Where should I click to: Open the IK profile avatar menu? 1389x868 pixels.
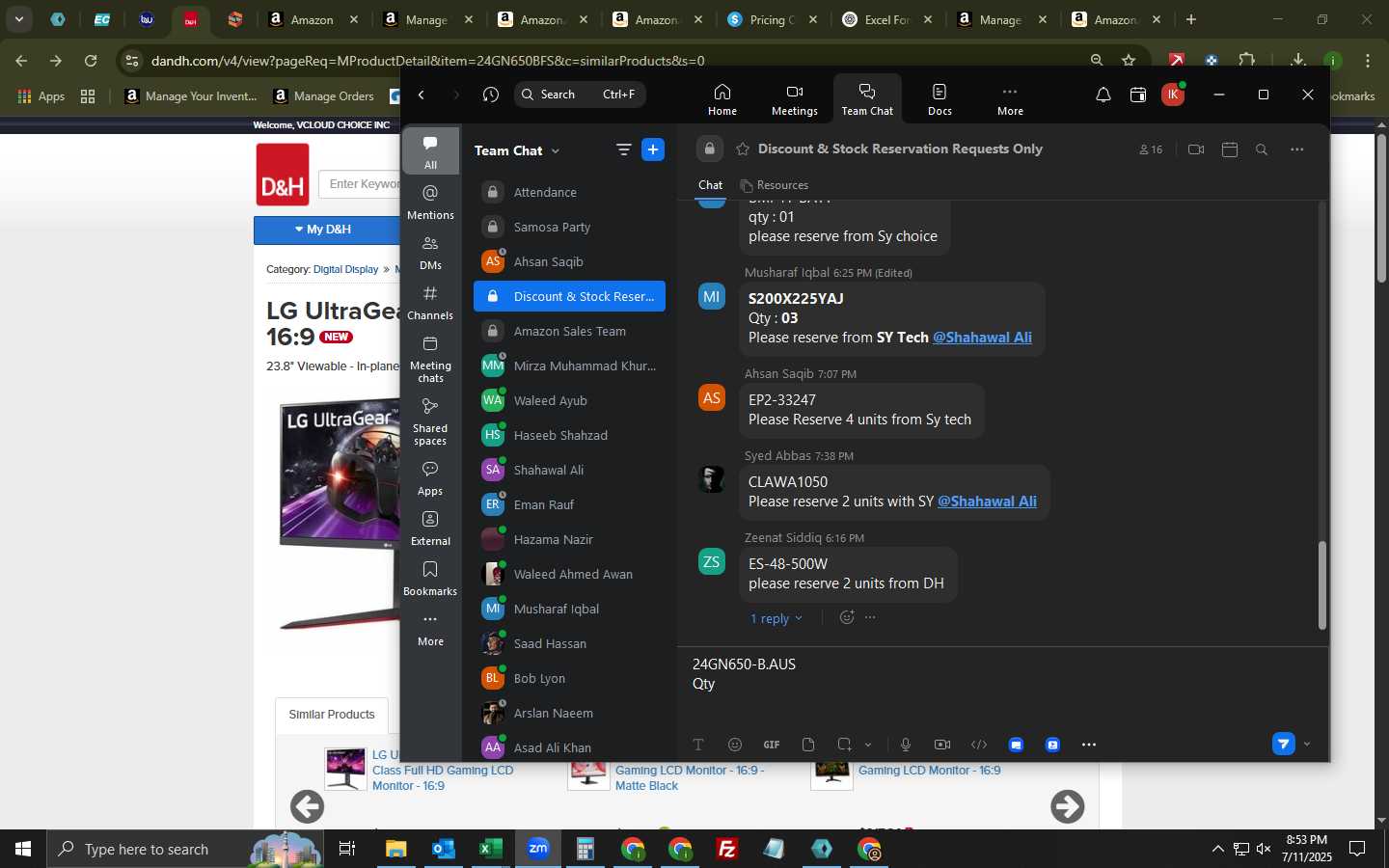[1172, 95]
